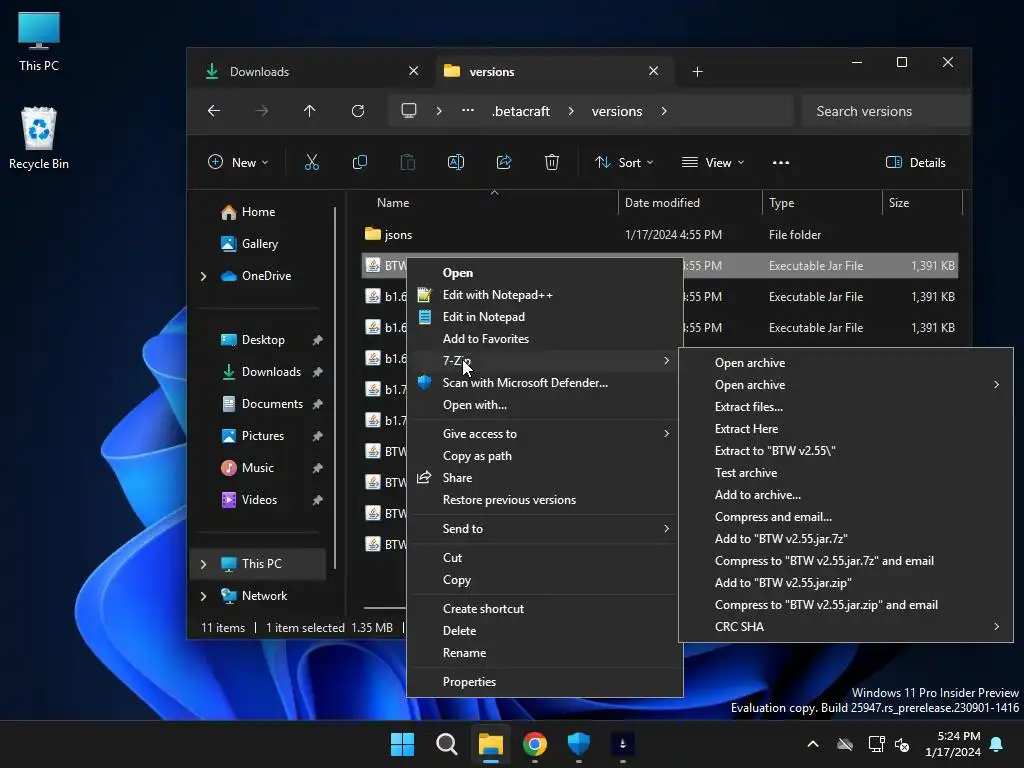
Task: Click Properties in the context menu
Action: click(x=470, y=682)
